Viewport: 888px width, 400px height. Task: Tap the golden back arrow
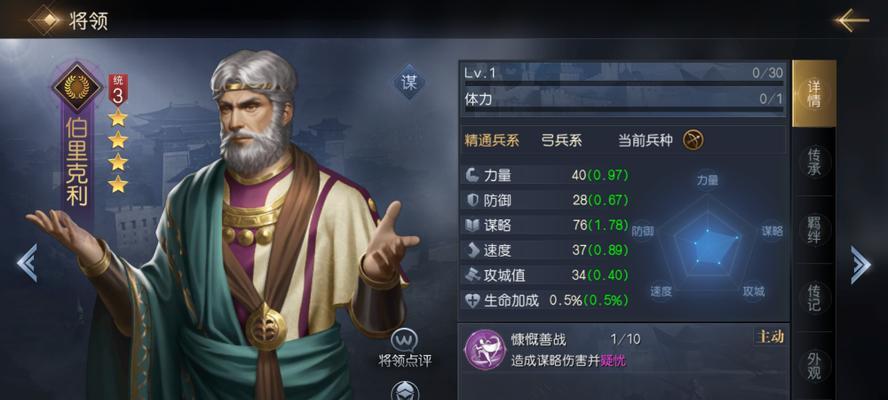851,20
